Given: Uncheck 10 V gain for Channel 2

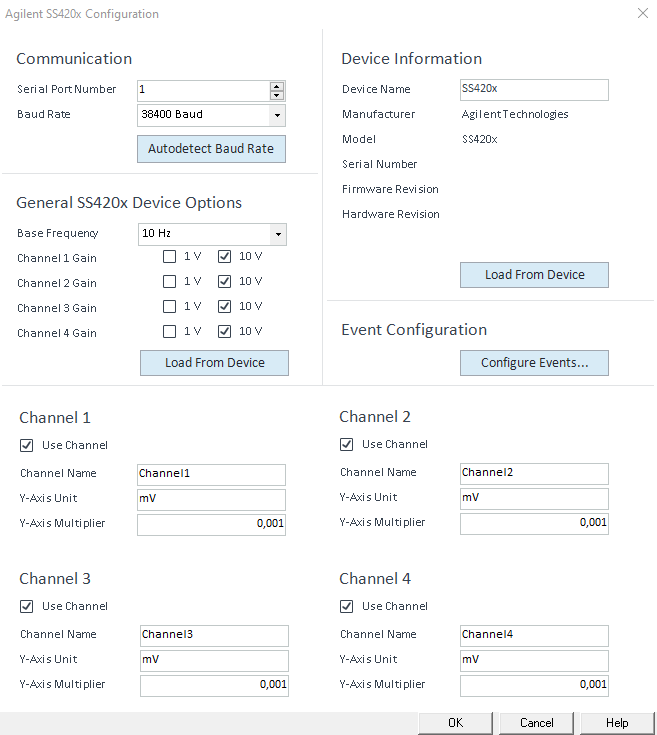Looking at the screenshot, I should (x=225, y=282).
